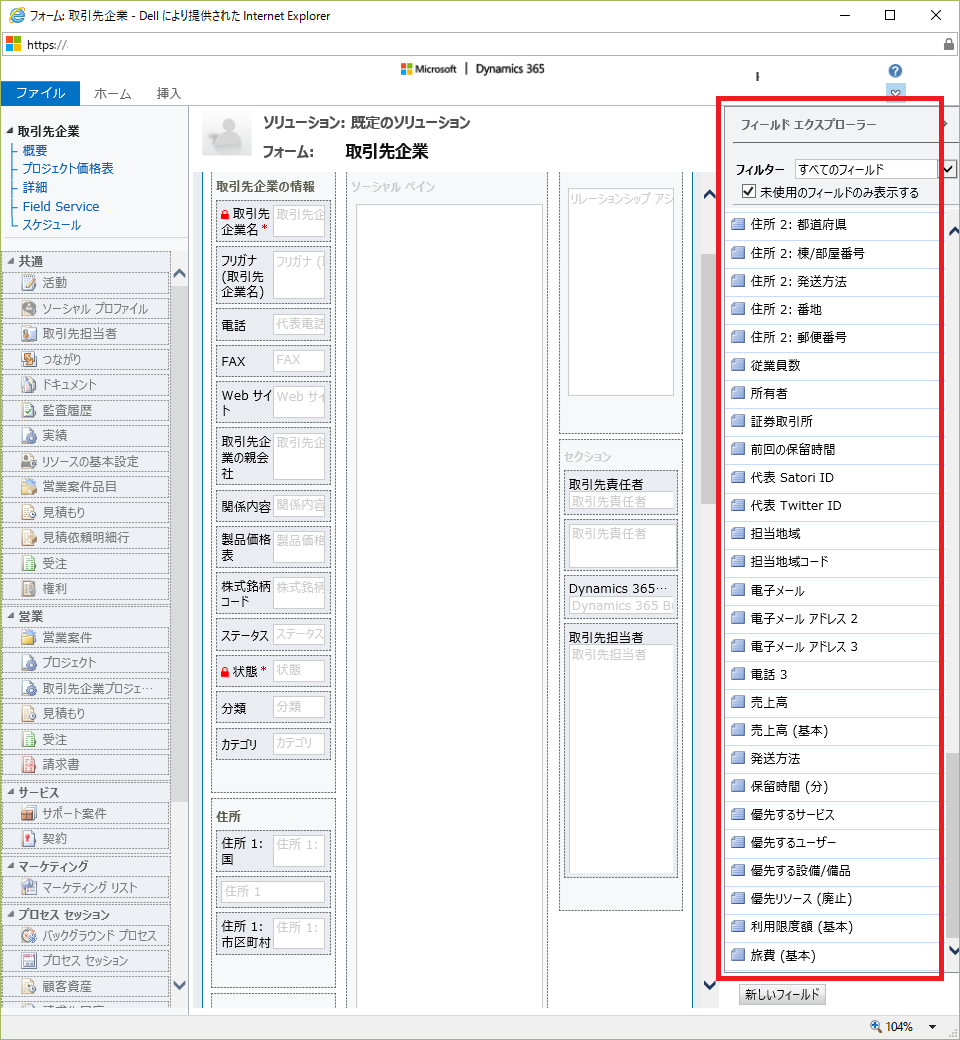Click the 顧客資産 icon
Image resolution: width=960 pixels, height=1040 pixels.
[x=29, y=987]
